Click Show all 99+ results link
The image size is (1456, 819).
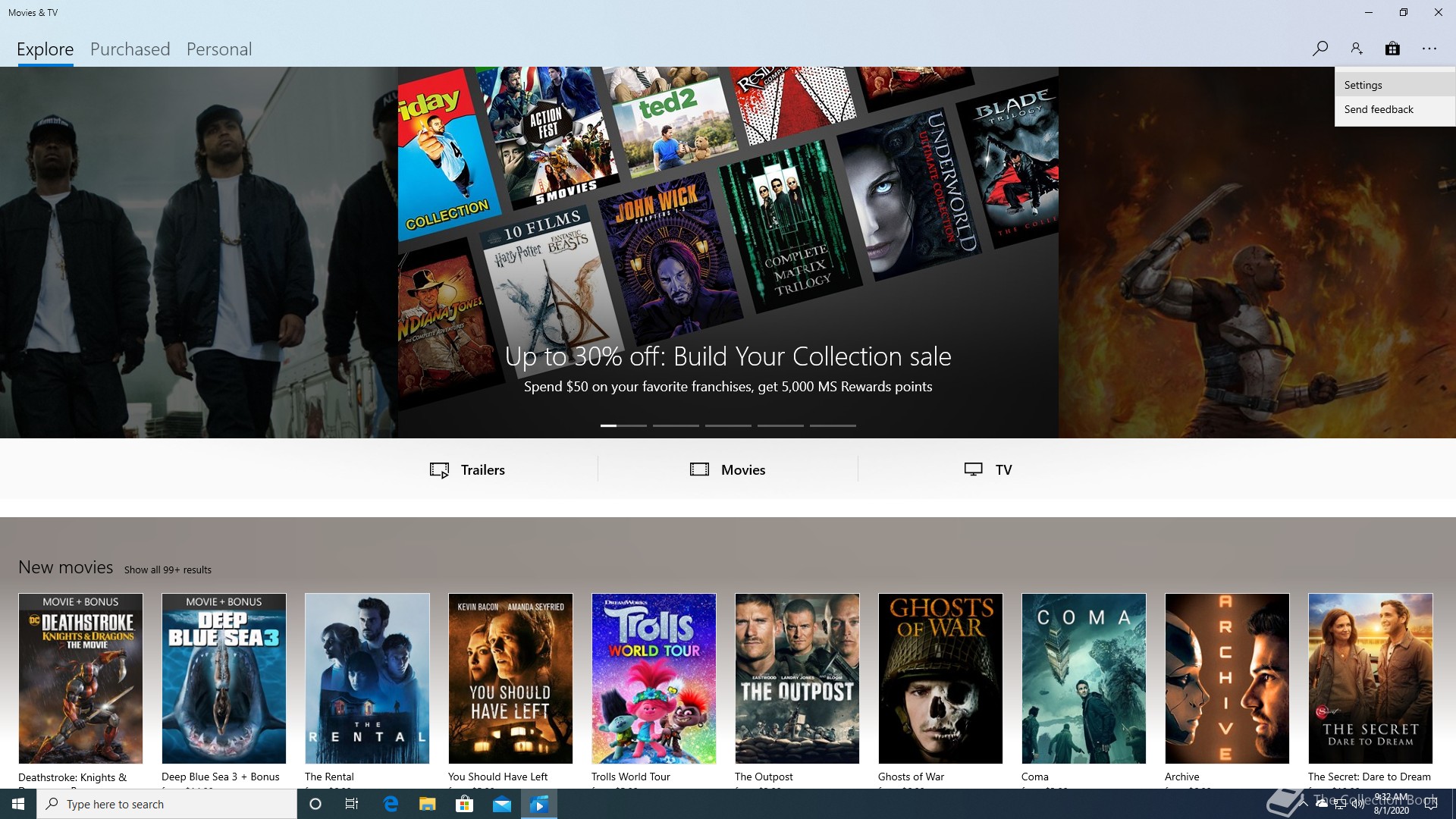click(x=168, y=570)
